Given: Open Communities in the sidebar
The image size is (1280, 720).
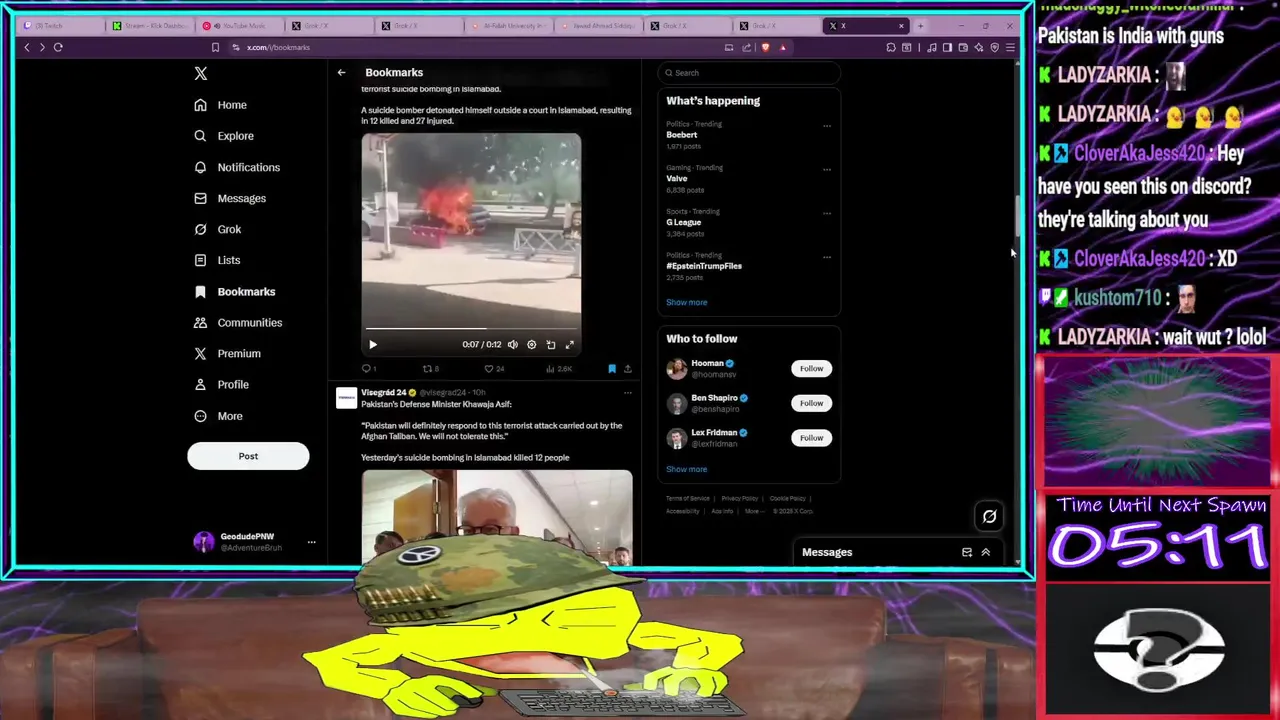Looking at the screenshot, I should 238,322.
